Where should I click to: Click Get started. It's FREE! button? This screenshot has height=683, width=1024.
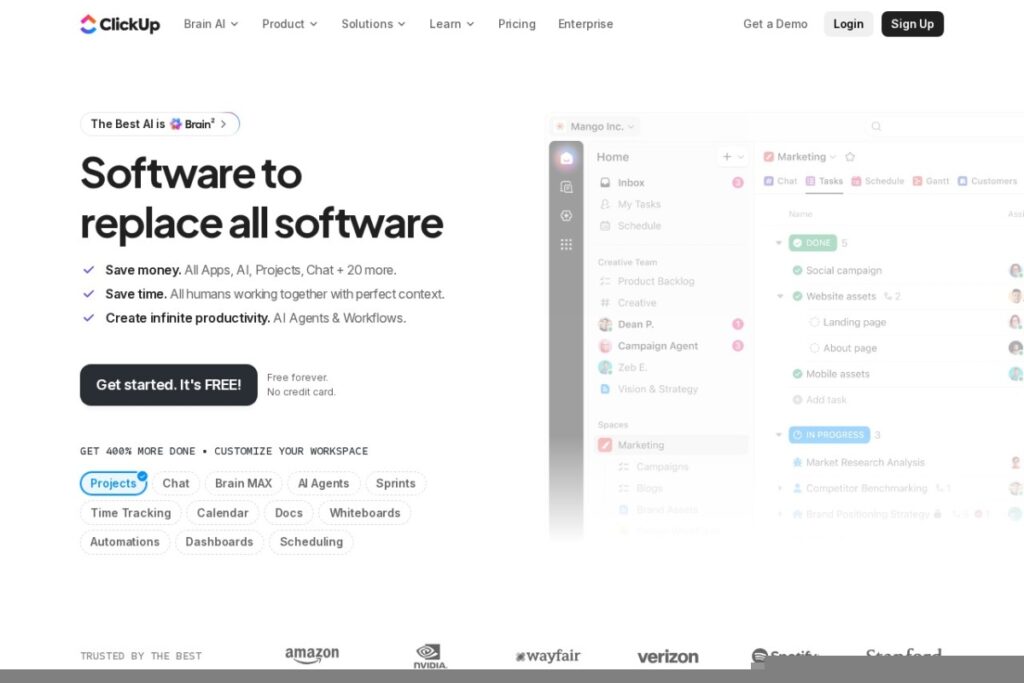pos(168,385)
